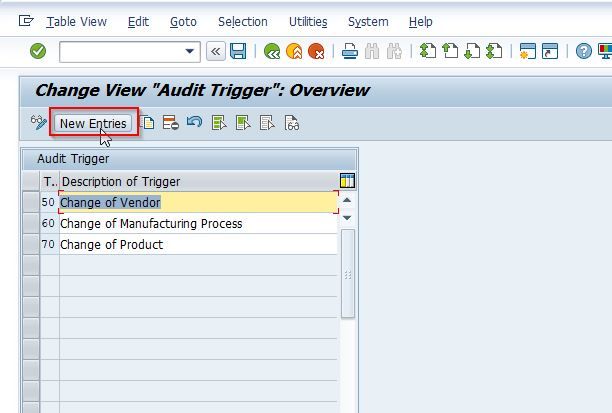Click the New Entries button

[93, 123]
